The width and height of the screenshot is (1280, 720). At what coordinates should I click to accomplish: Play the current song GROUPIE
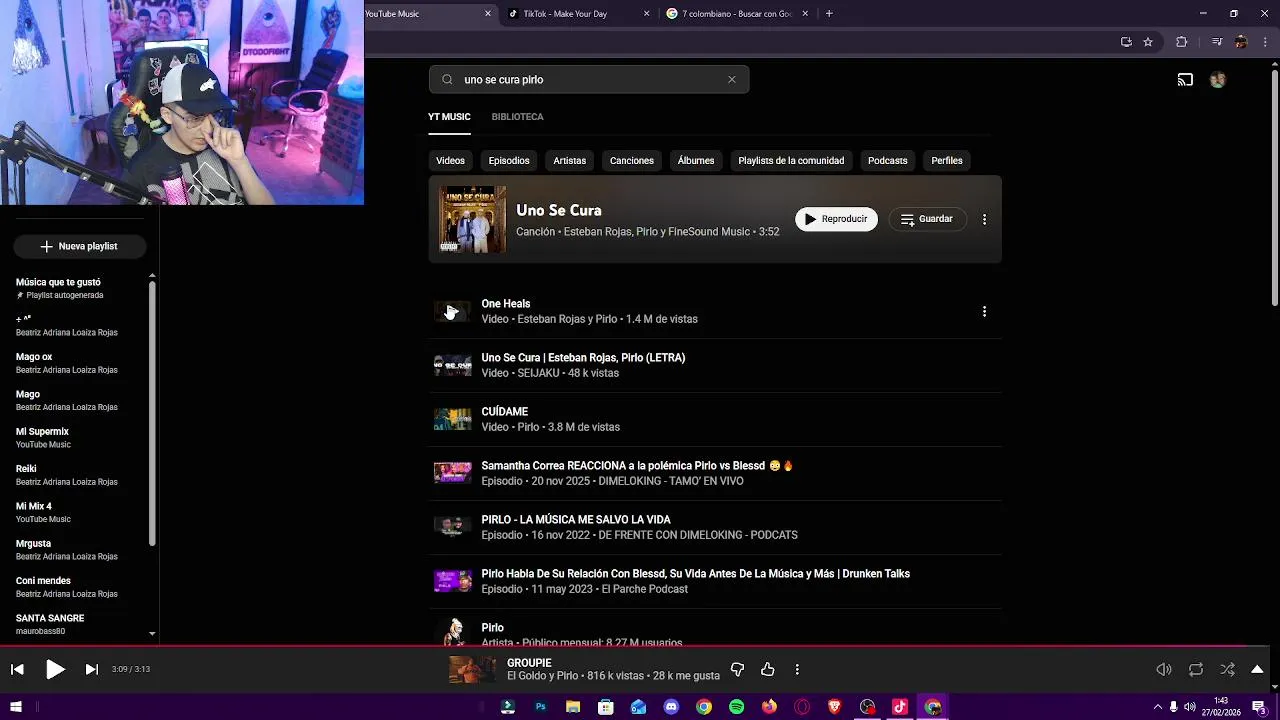[x=55, y=669]
